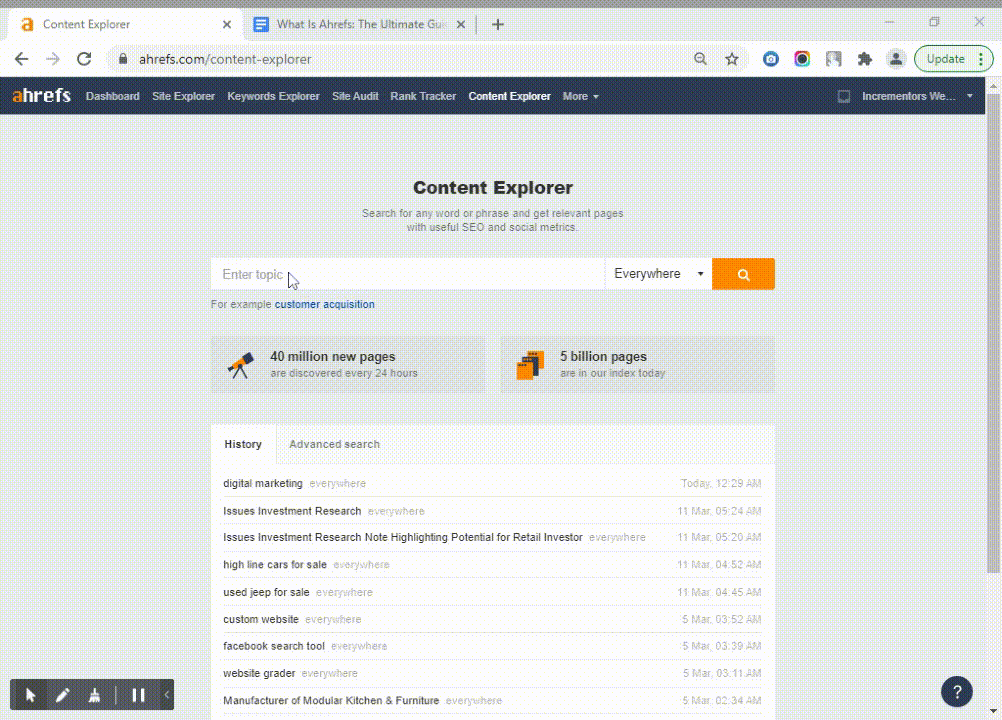Pause recording with the pause icon
Screen dimensions: 1002x720
[x=138, y=695]
